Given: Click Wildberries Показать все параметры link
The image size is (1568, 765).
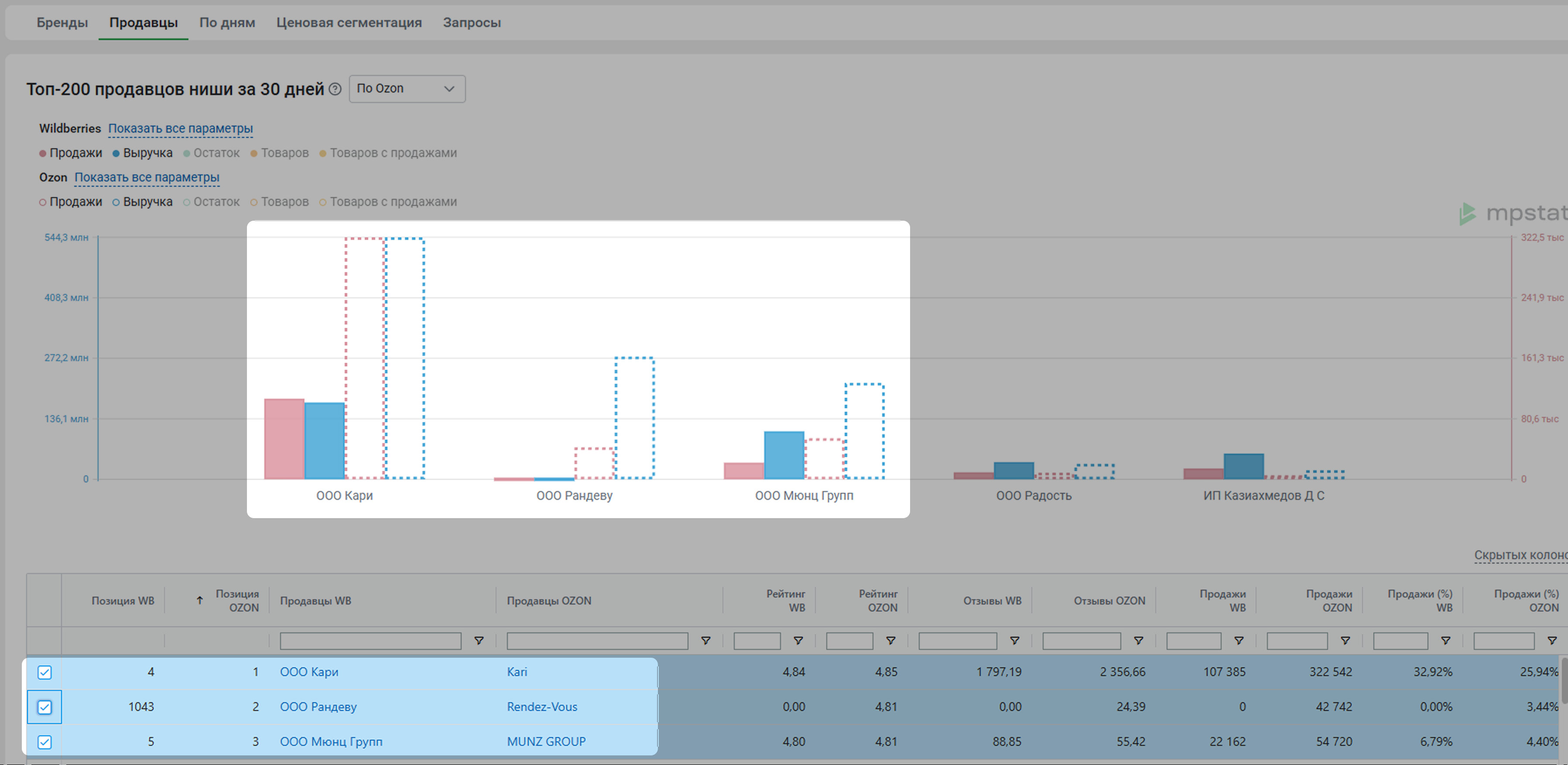Looking at the screenshot, I should [x=181, y=128].
